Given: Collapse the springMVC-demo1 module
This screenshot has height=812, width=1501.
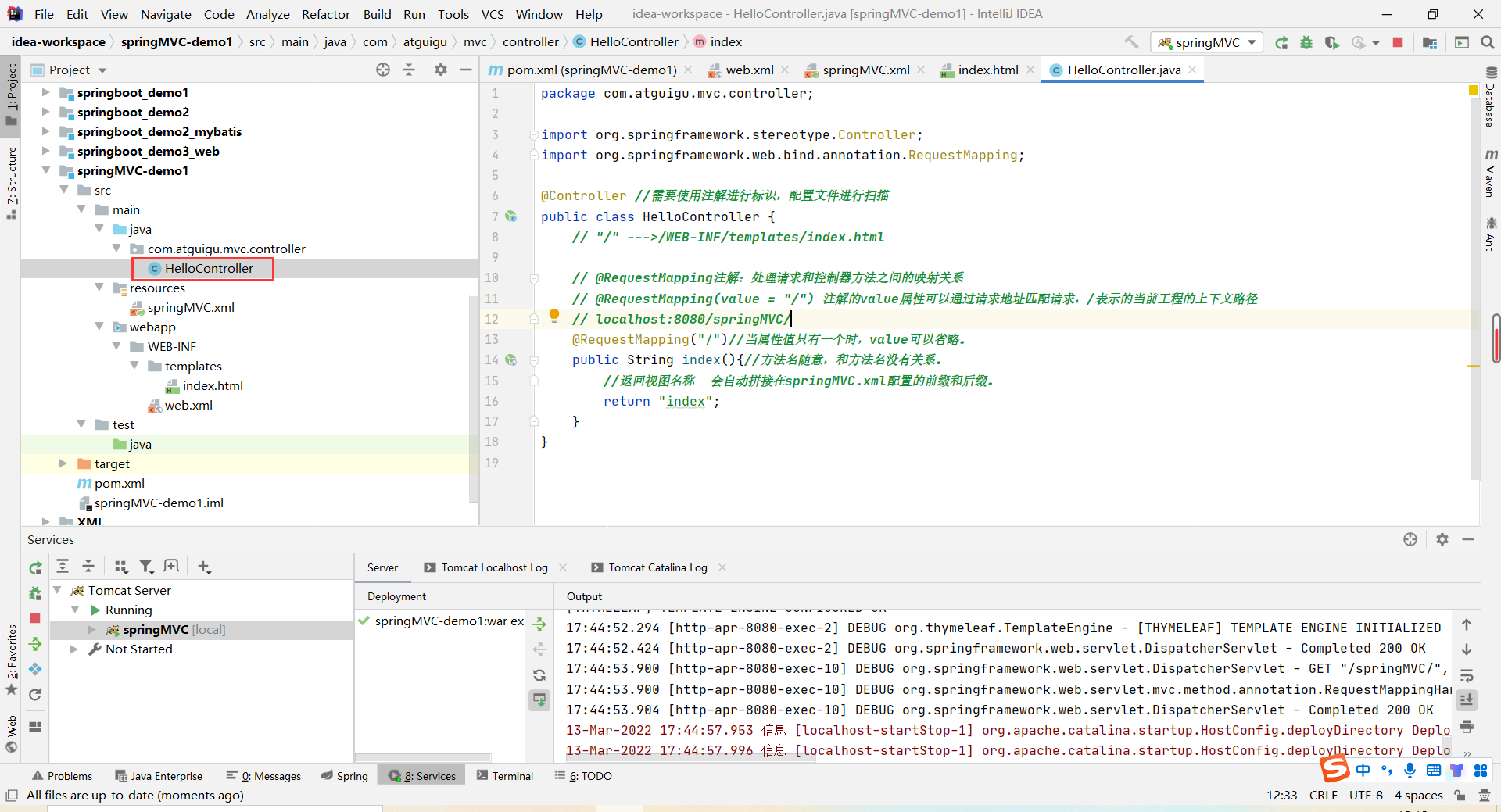Looking at the screenshot, I should pos(45,170).
